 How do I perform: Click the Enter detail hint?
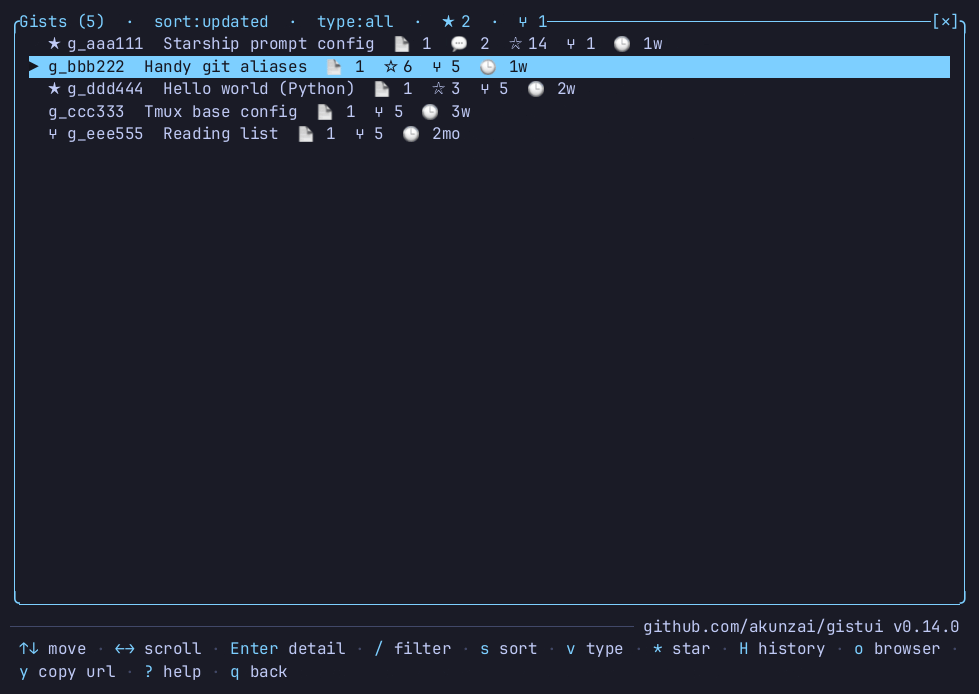[x=287, y=649]
